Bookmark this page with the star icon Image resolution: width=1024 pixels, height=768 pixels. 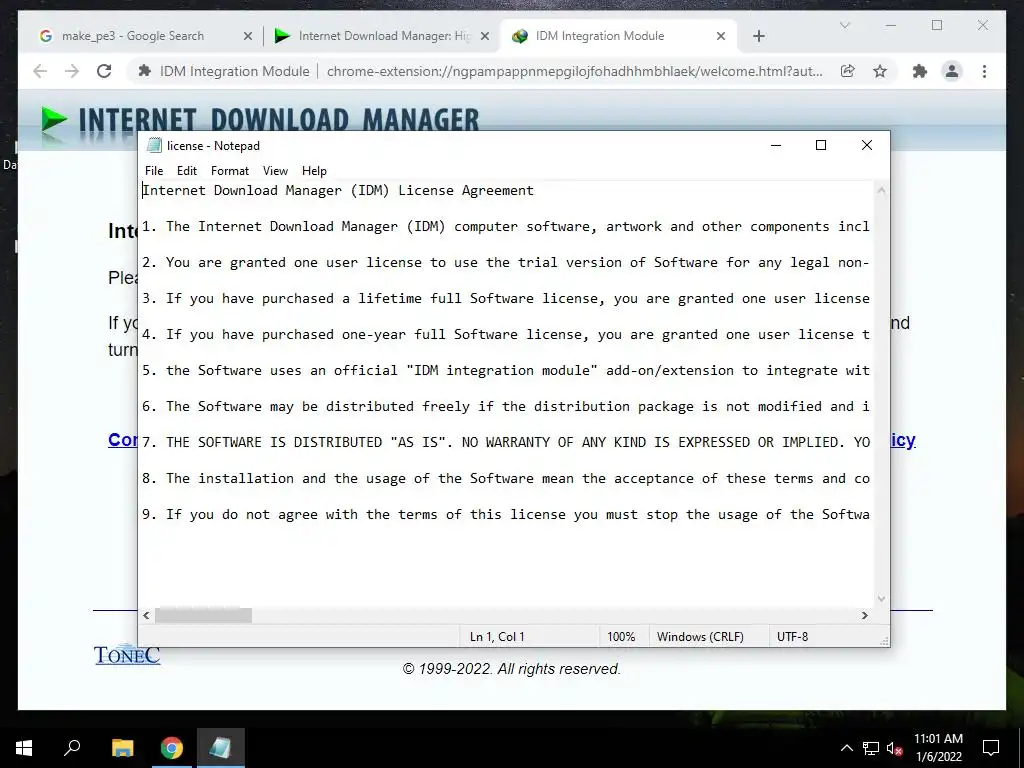(880, 71)
